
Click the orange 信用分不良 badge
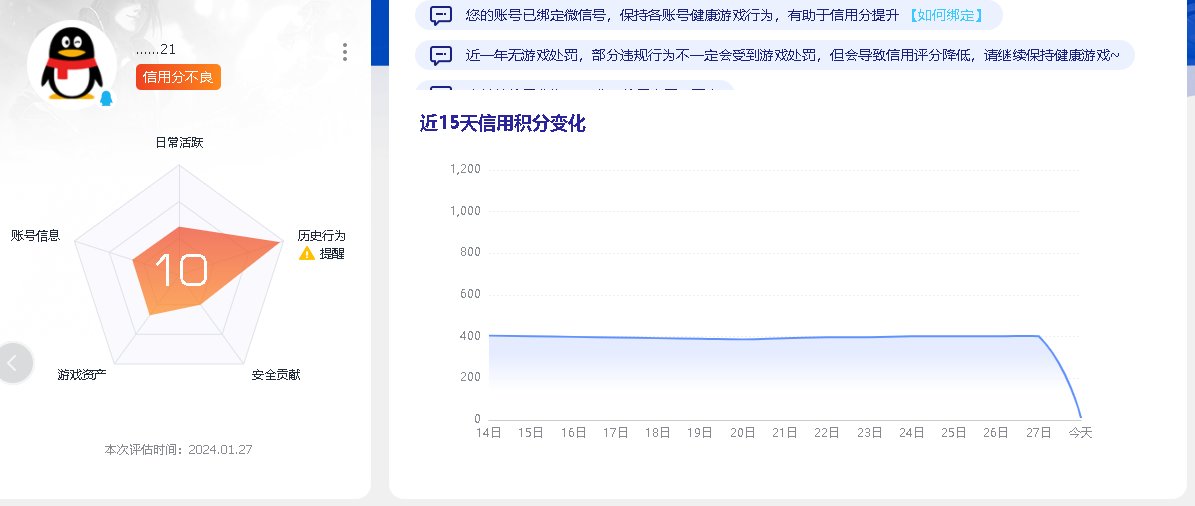(178, 77)
